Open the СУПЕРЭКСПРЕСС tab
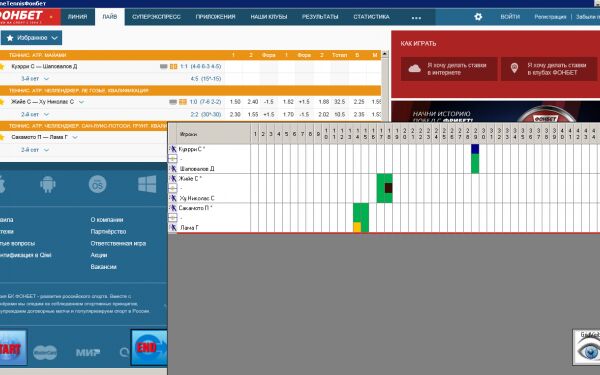 coord(156,17)
